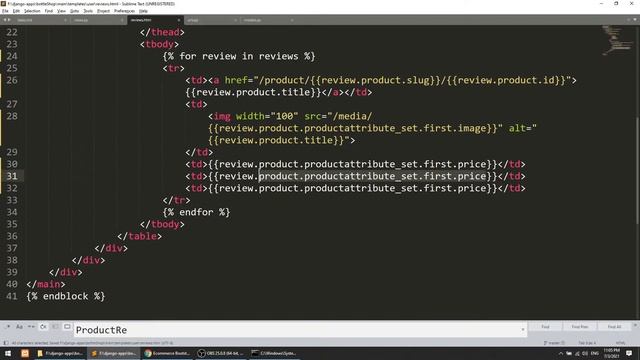Image resolution: width=640 pixels, height=360 pixels.
Task: Click the vertical editor scrollbar
Action: click(638, 171)
